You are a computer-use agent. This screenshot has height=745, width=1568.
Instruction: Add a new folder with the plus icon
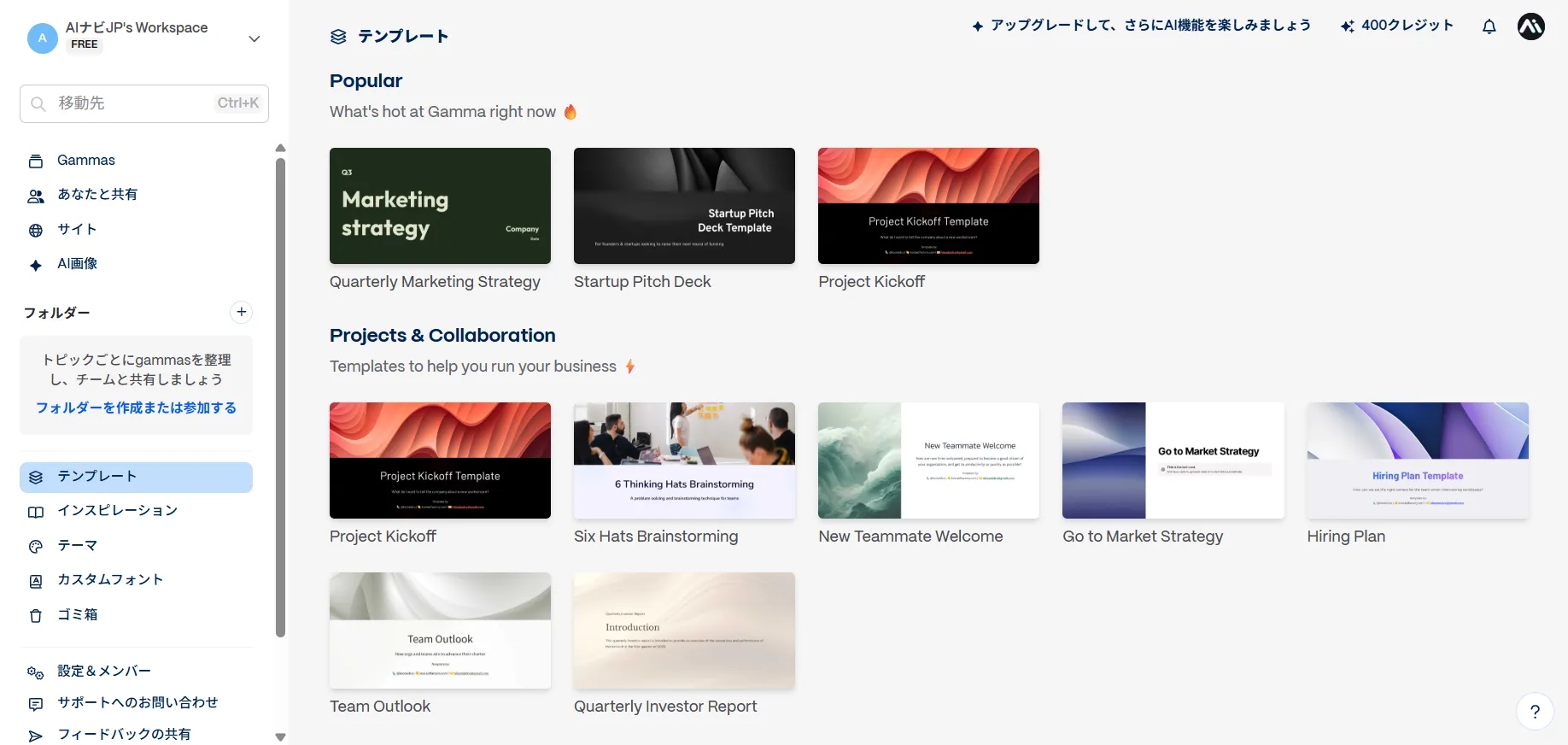(x=242, y=312)
